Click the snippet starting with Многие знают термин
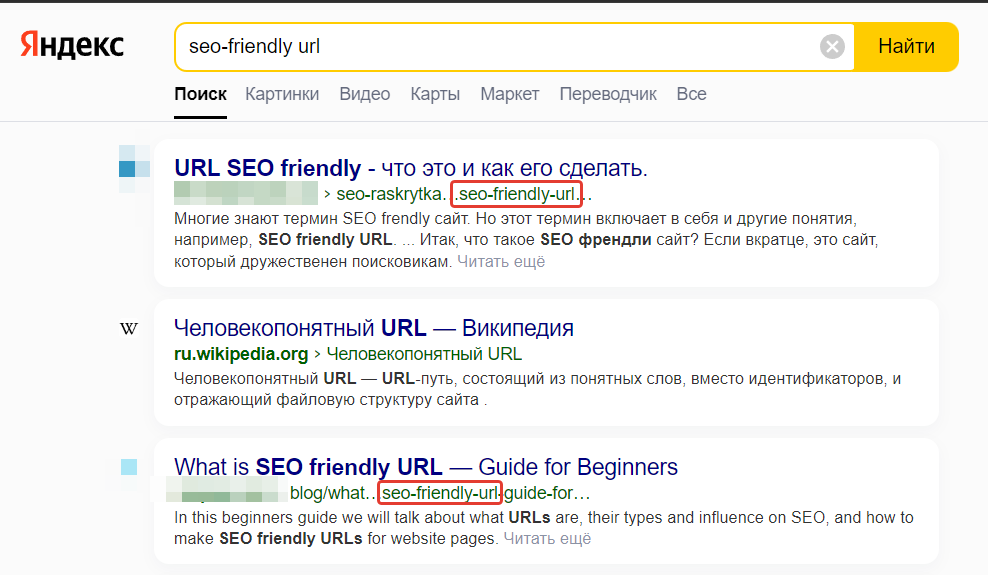The width and height of the screenshot is (988, 575). click(526, 240)
